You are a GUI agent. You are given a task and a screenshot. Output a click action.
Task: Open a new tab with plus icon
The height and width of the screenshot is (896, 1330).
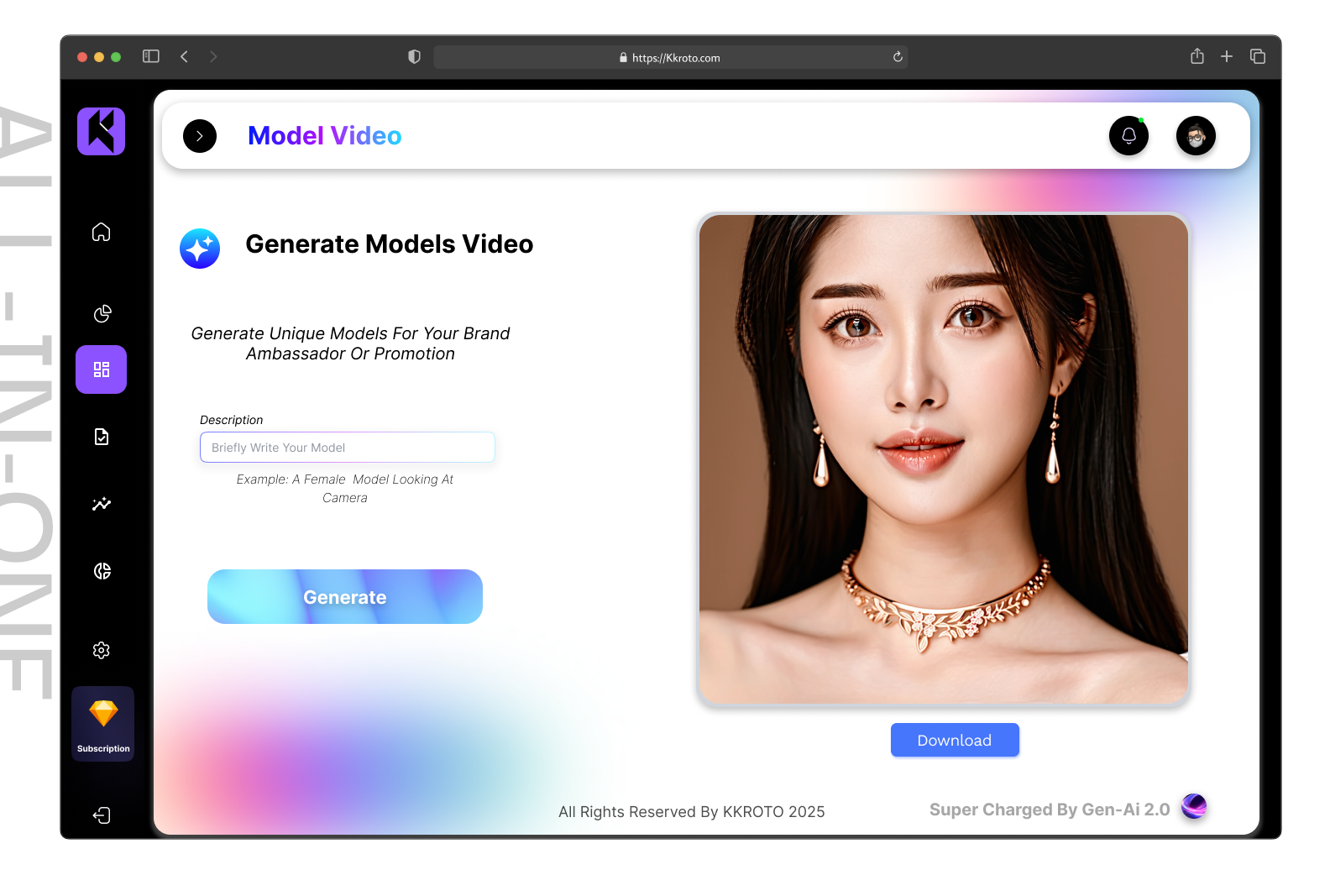click(x=1227, y=56)
